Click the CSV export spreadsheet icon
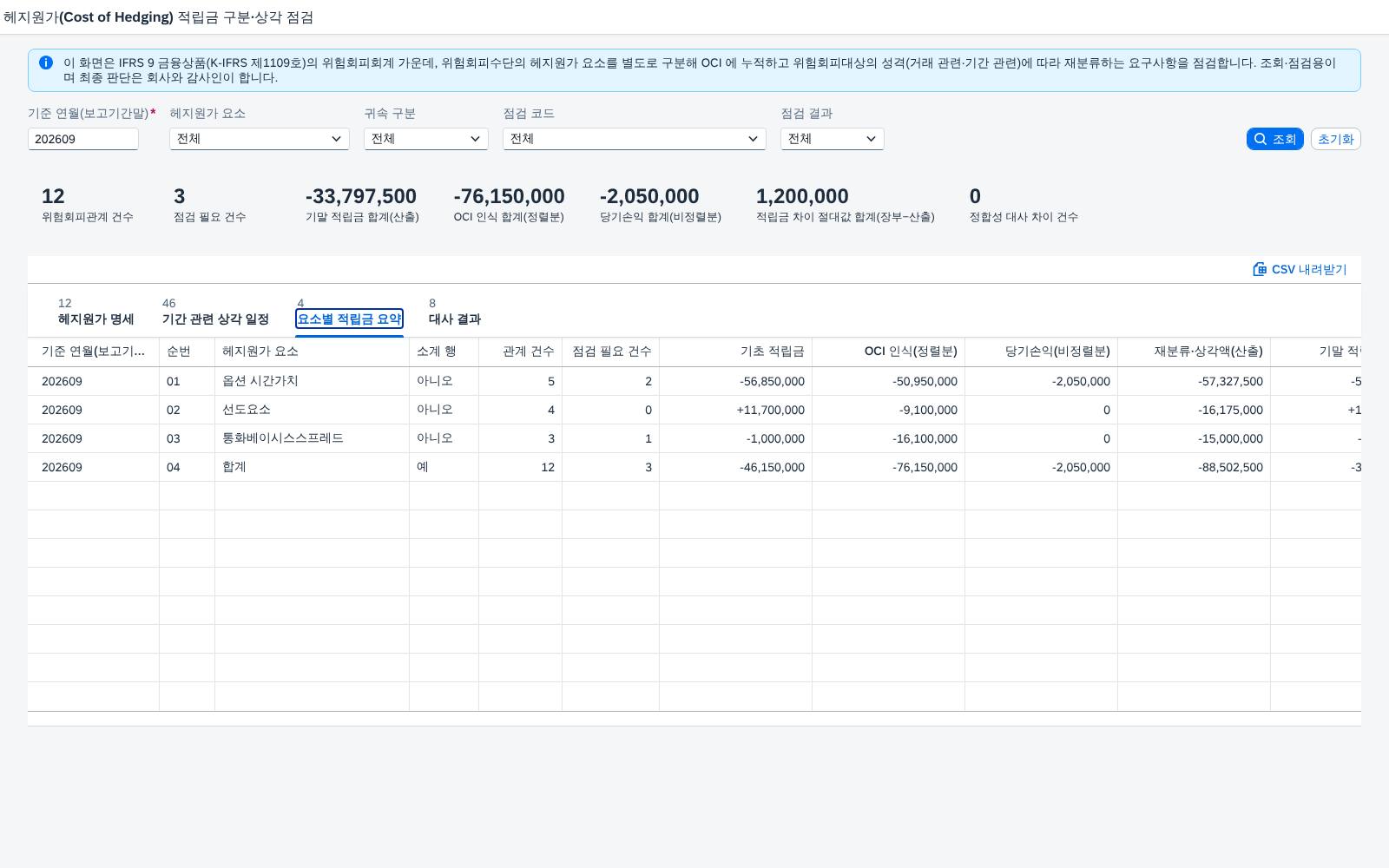1389x868 pixels. pos(1260,269)
